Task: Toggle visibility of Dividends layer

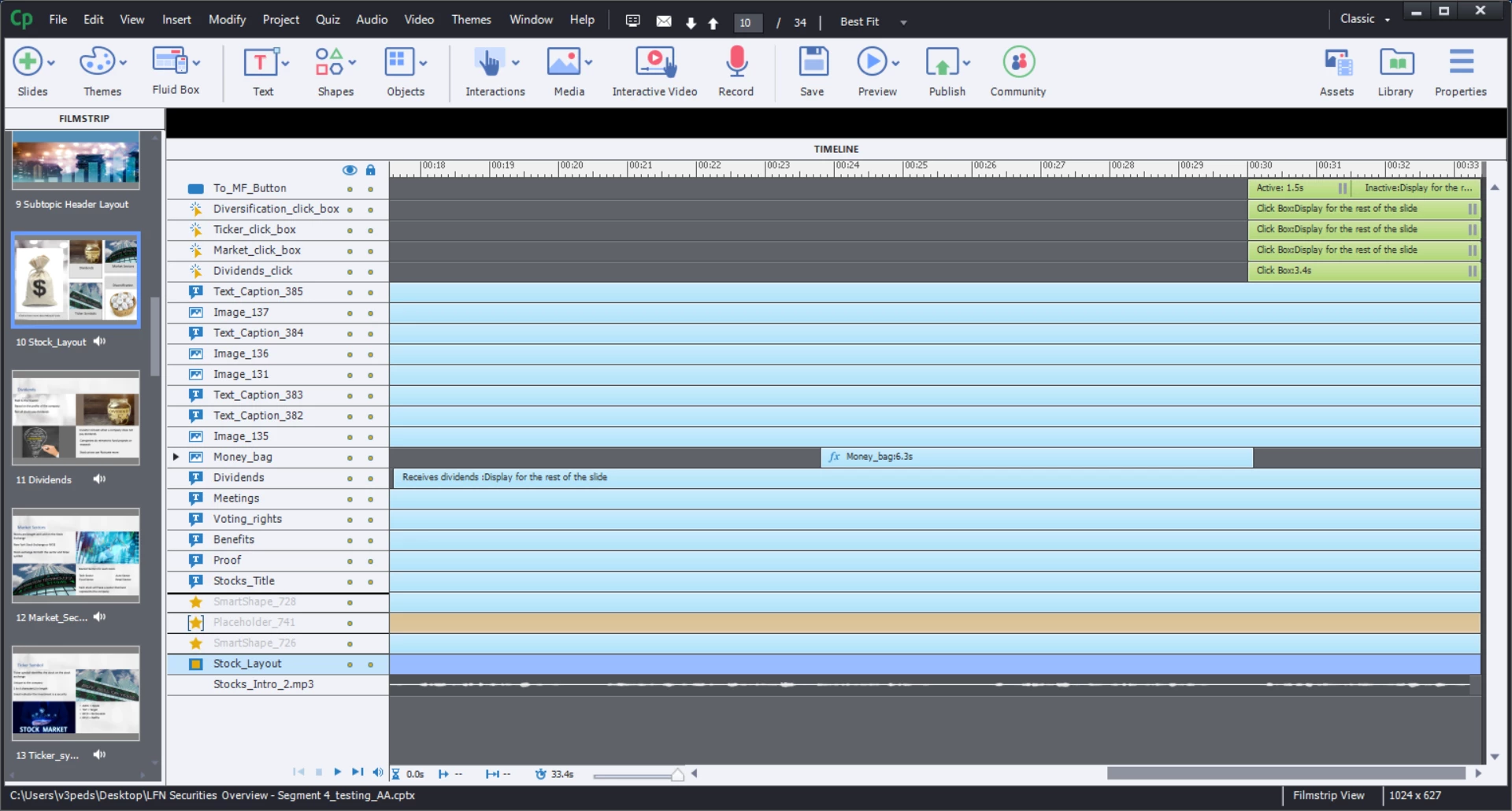Action: pyautogui.click(x=350, y=479)
